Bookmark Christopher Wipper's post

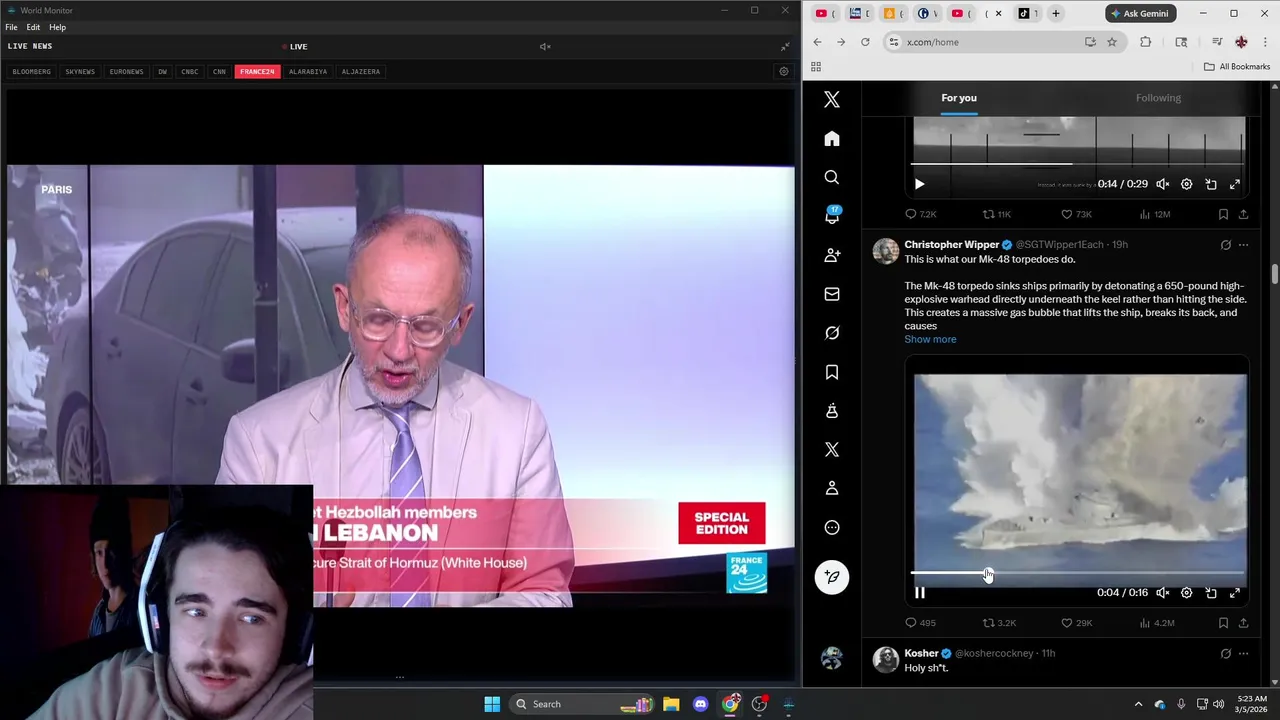pos(1223,623)
